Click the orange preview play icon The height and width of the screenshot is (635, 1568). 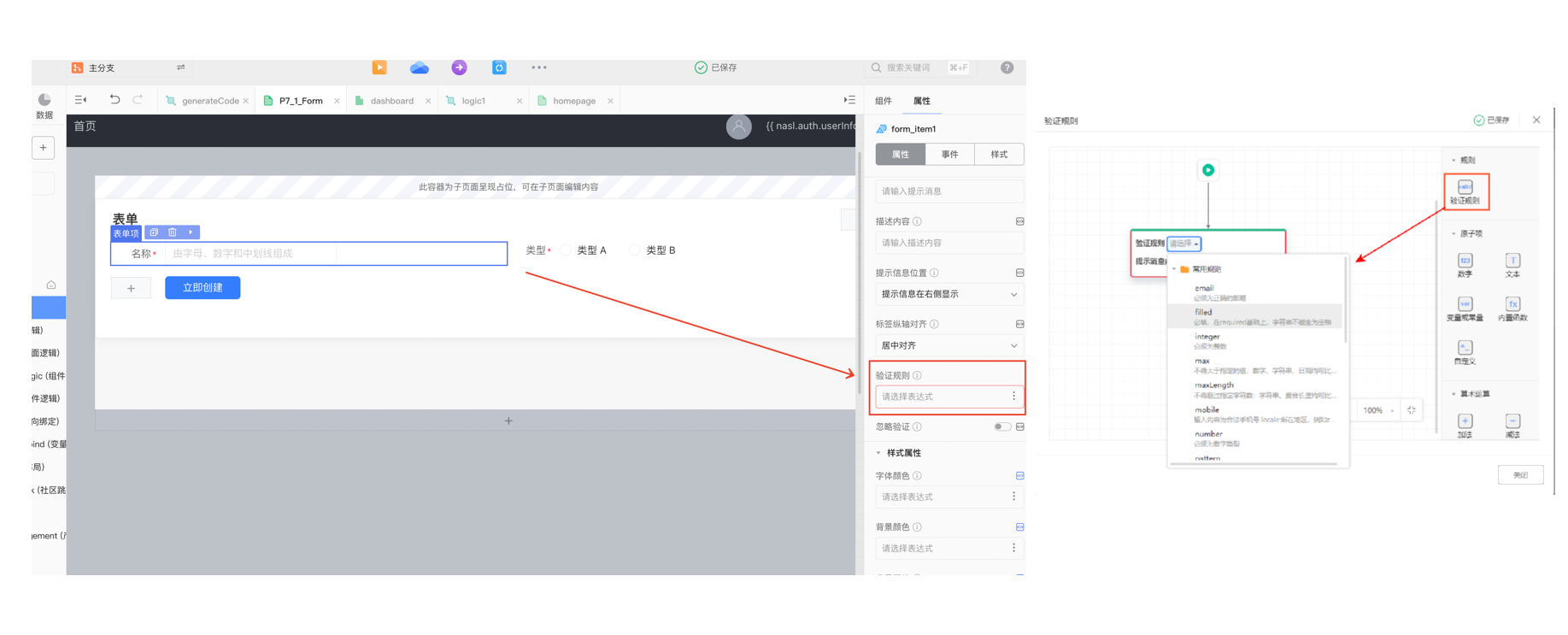tap(379, 68)
